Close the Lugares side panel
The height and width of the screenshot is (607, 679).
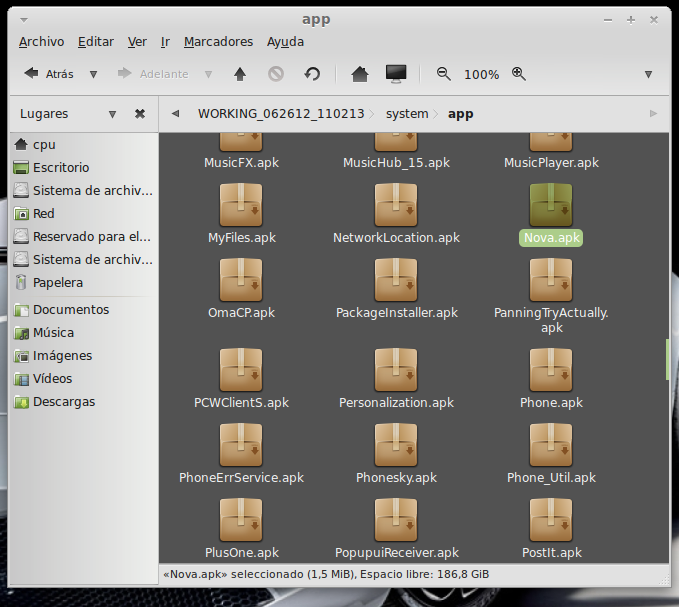point(140,114)
